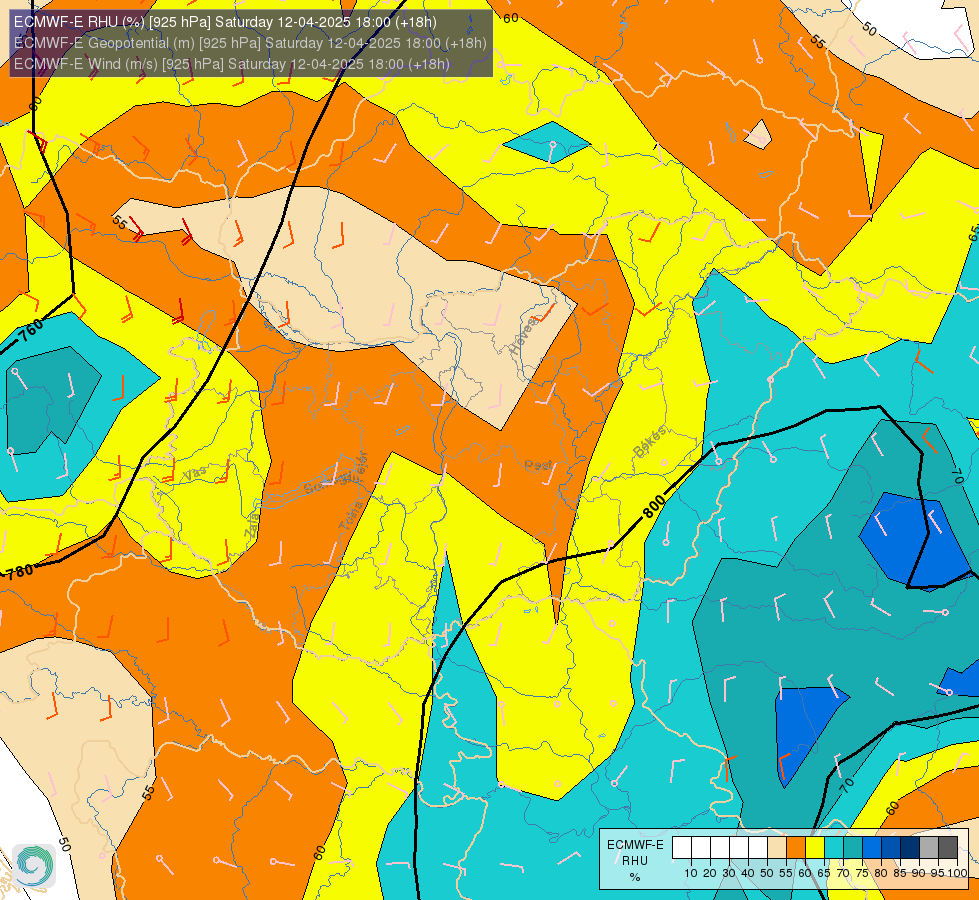Screen dimensions: 979x900
Task: Click the 30 tick label on the legend scale
Action: click(729, 873)
